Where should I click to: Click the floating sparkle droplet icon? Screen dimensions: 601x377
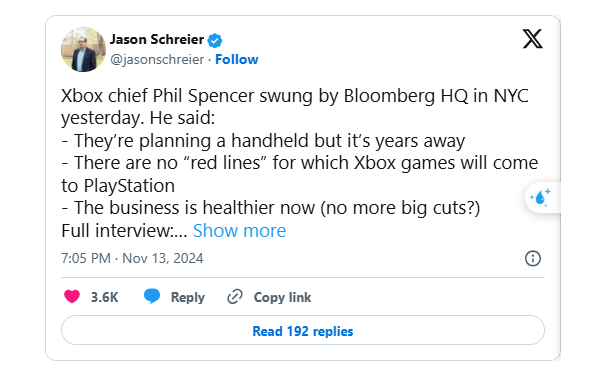[540, 198]
